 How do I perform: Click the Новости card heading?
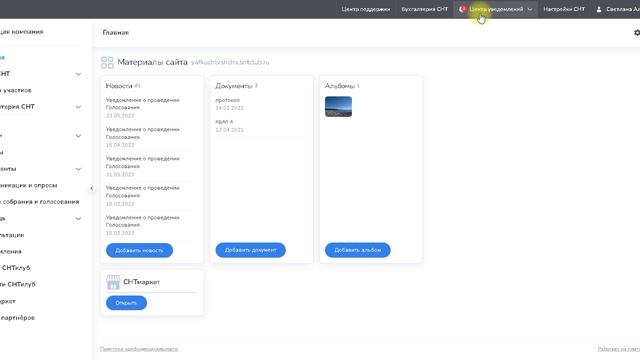coord(119,86)
